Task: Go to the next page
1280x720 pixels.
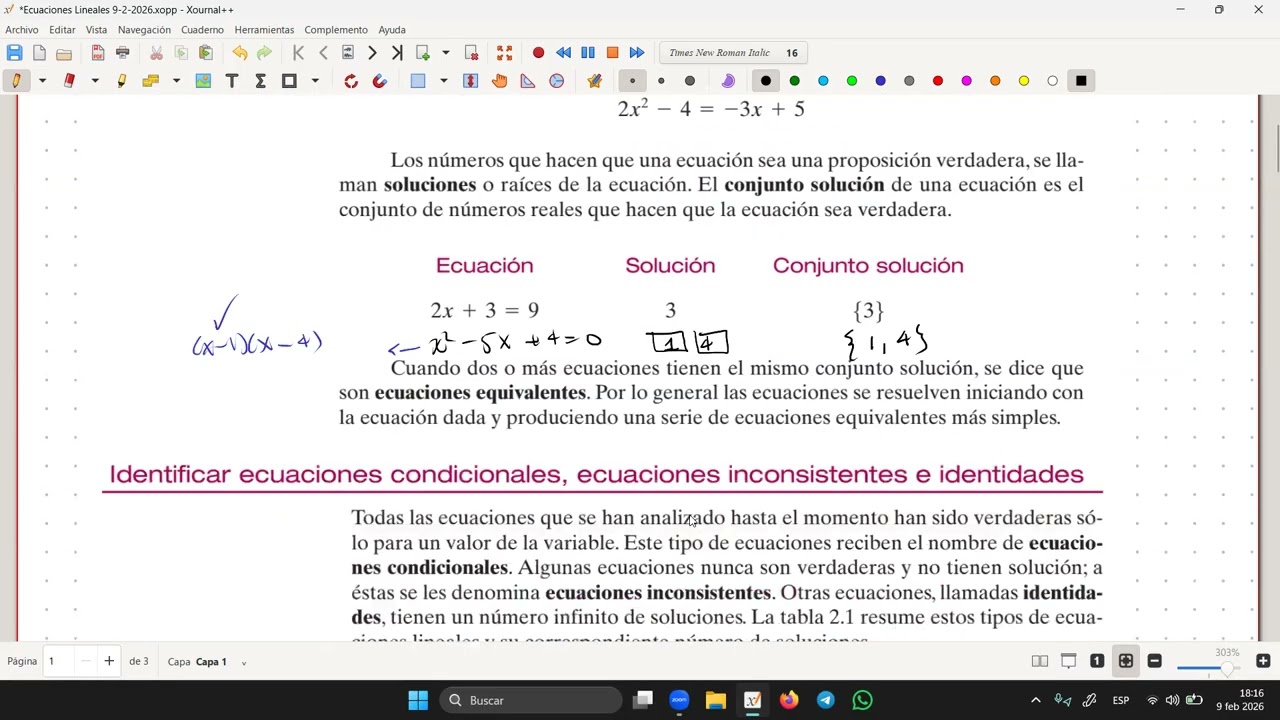Action: click(372, 53)
